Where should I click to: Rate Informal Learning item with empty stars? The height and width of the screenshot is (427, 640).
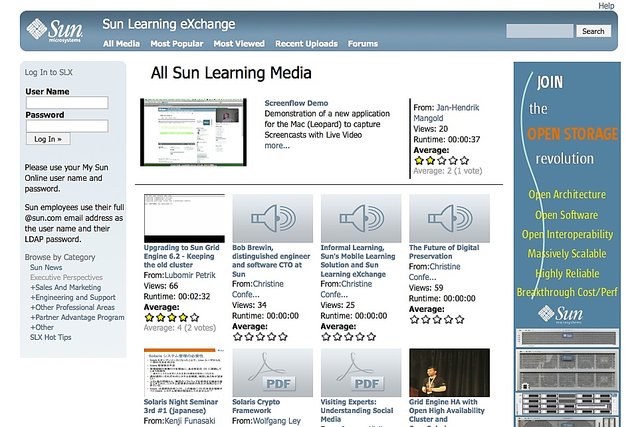(348, 337)
